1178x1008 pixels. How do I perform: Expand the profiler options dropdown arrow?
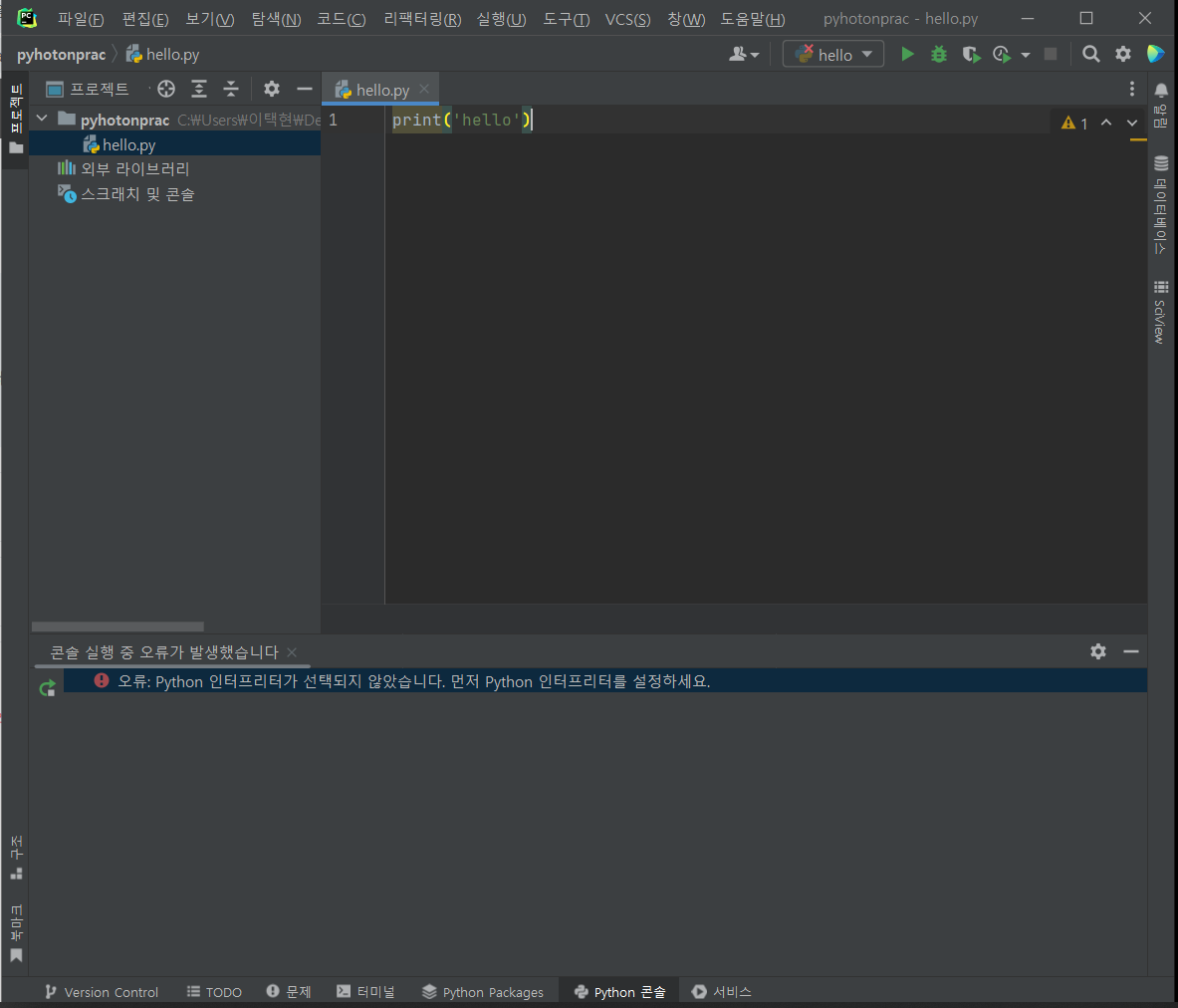click(1026, 55)
